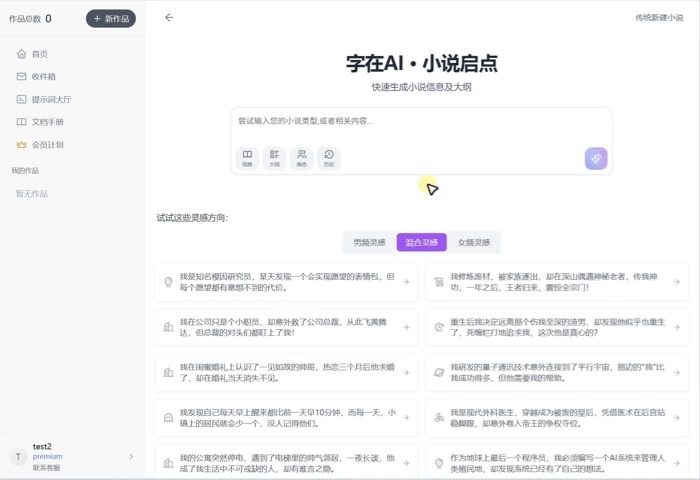This screenshot has width=700, height=480.
Task: Click the 信息 book icon button
Action: point(247,158)
